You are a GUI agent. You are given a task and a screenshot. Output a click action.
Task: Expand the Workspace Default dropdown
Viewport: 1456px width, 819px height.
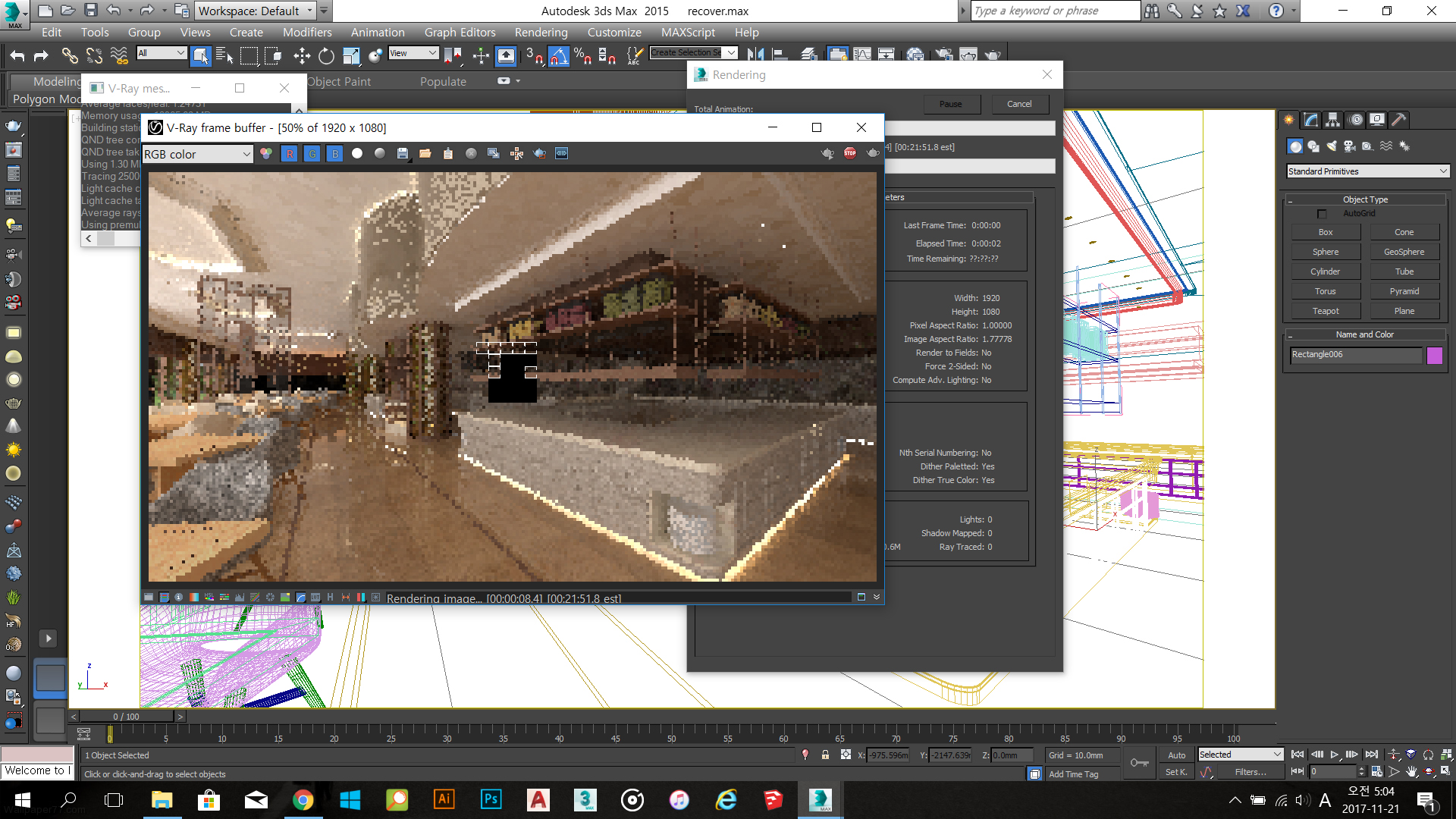coord(311,11)
